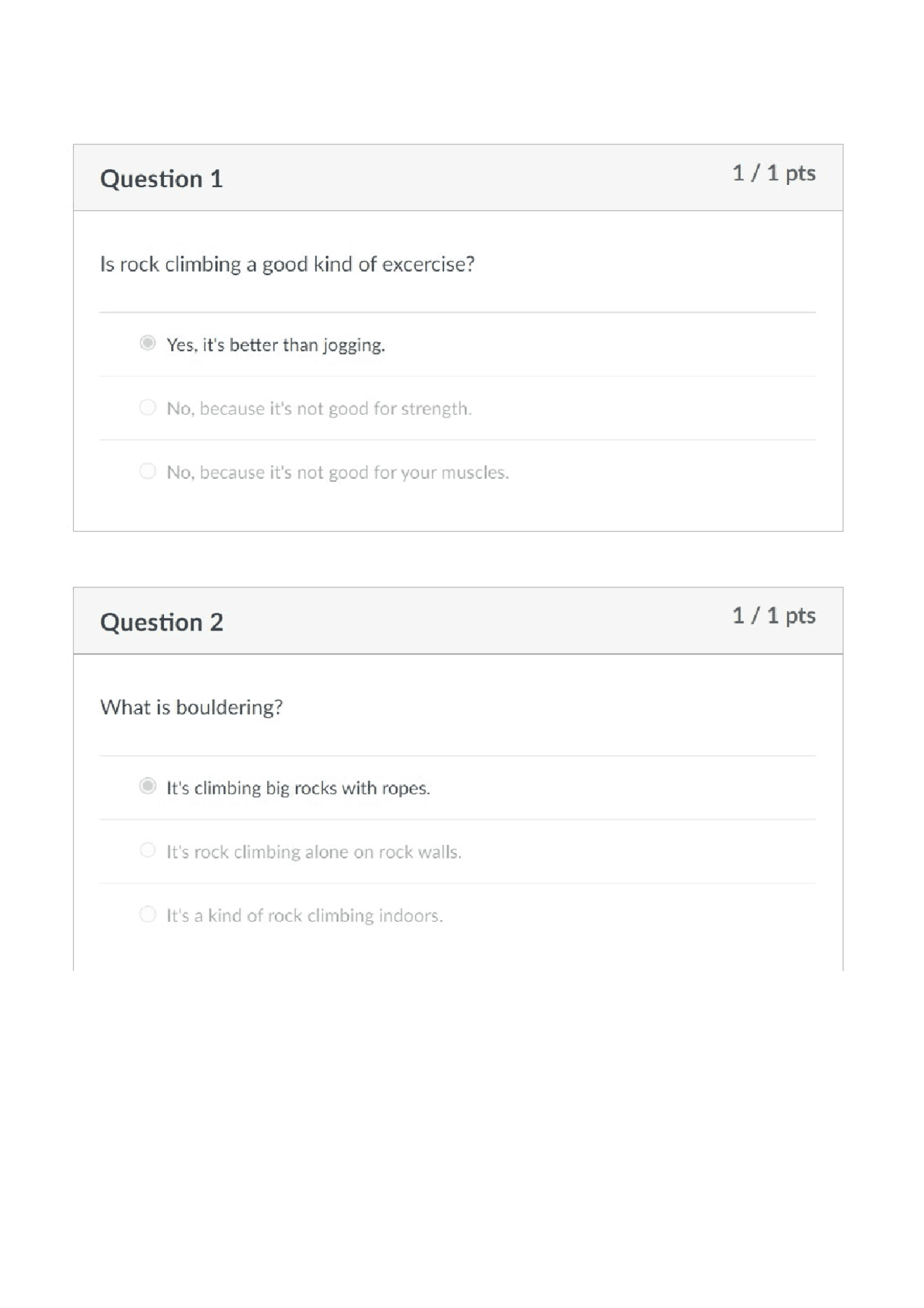The image size is (924, 1308).
Task: Choose "It's rock climbing alone on rock walls"
Action: [x=315, y=852]
